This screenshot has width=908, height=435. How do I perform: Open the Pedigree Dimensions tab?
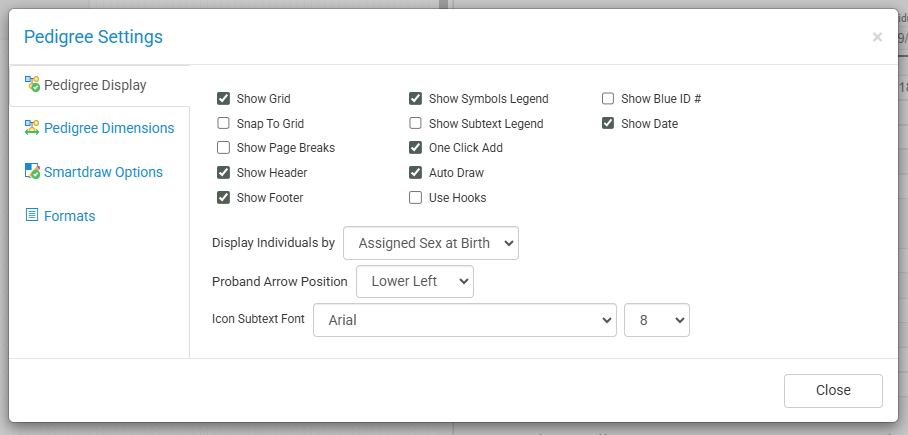point(108,128)
